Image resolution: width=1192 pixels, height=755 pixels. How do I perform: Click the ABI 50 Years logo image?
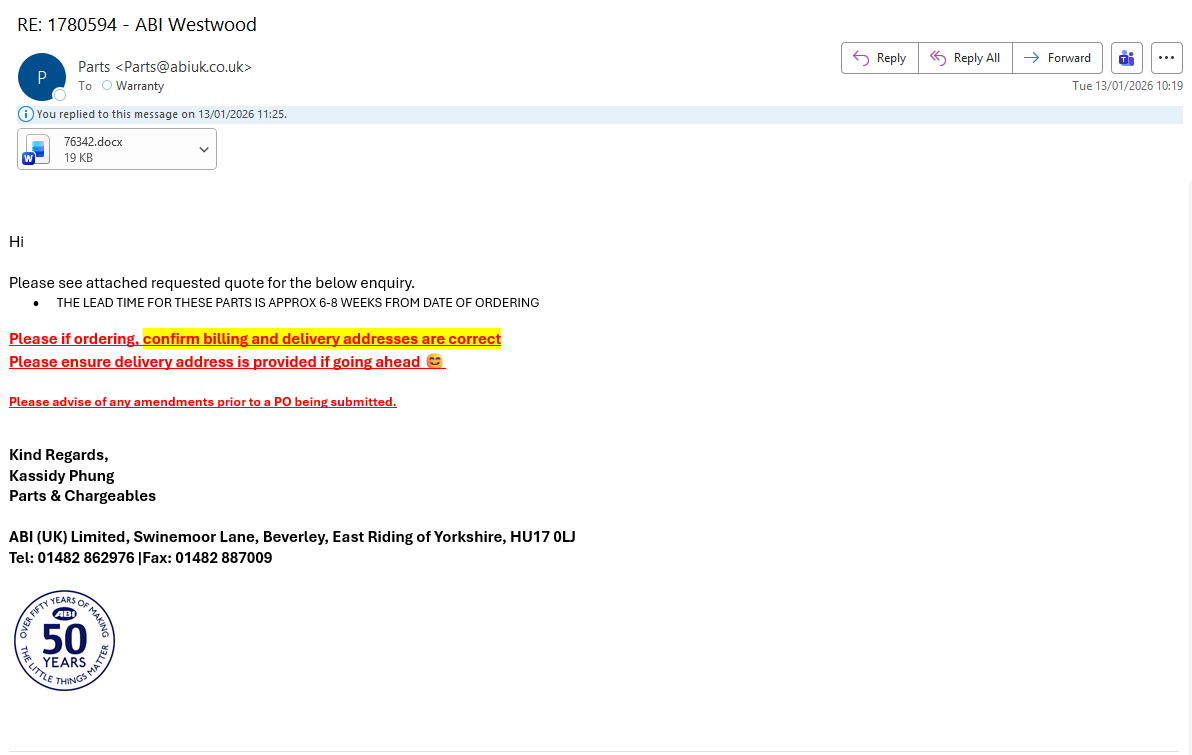coord(65,640)
